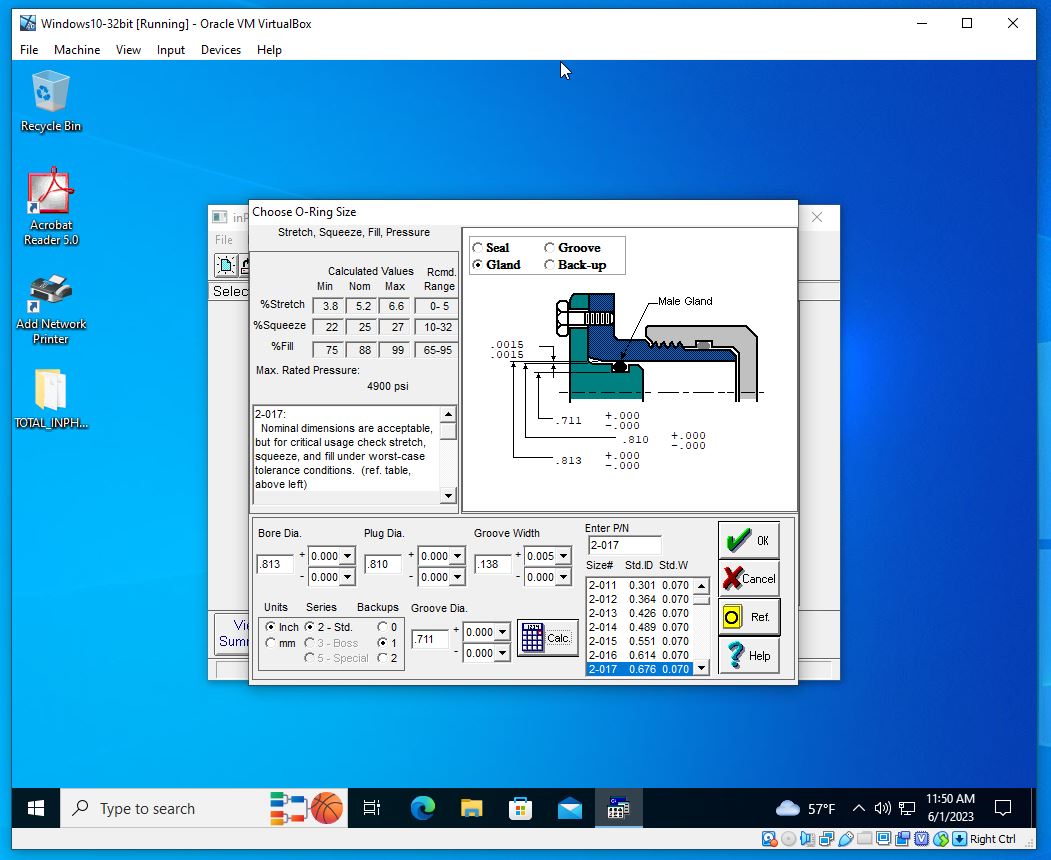
Task: Open VirtualBox File menu
Action: click(x=29, y=50)
